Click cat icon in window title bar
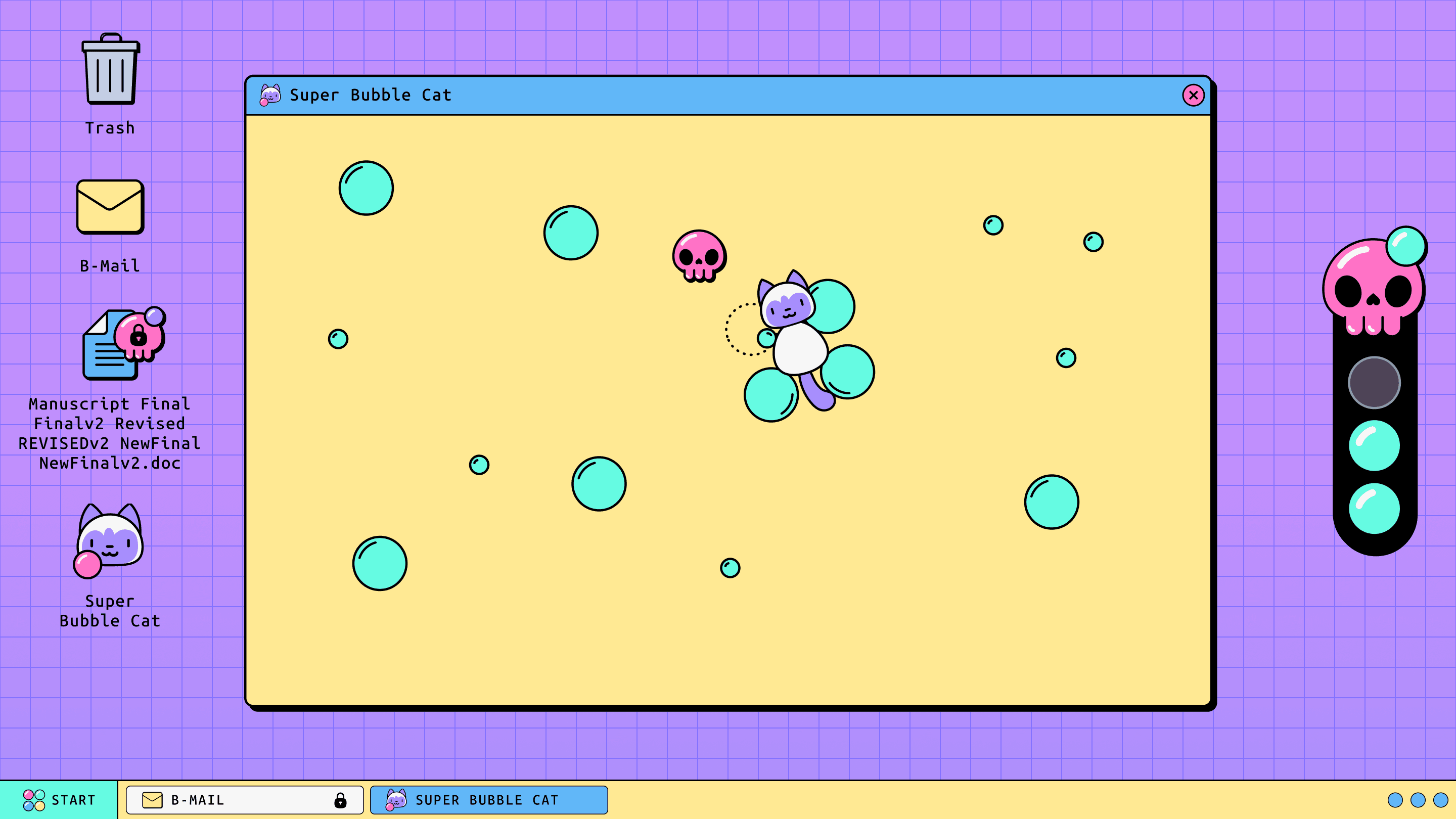The height and width of the screenshot is (819, 1456). coord(270,95)
